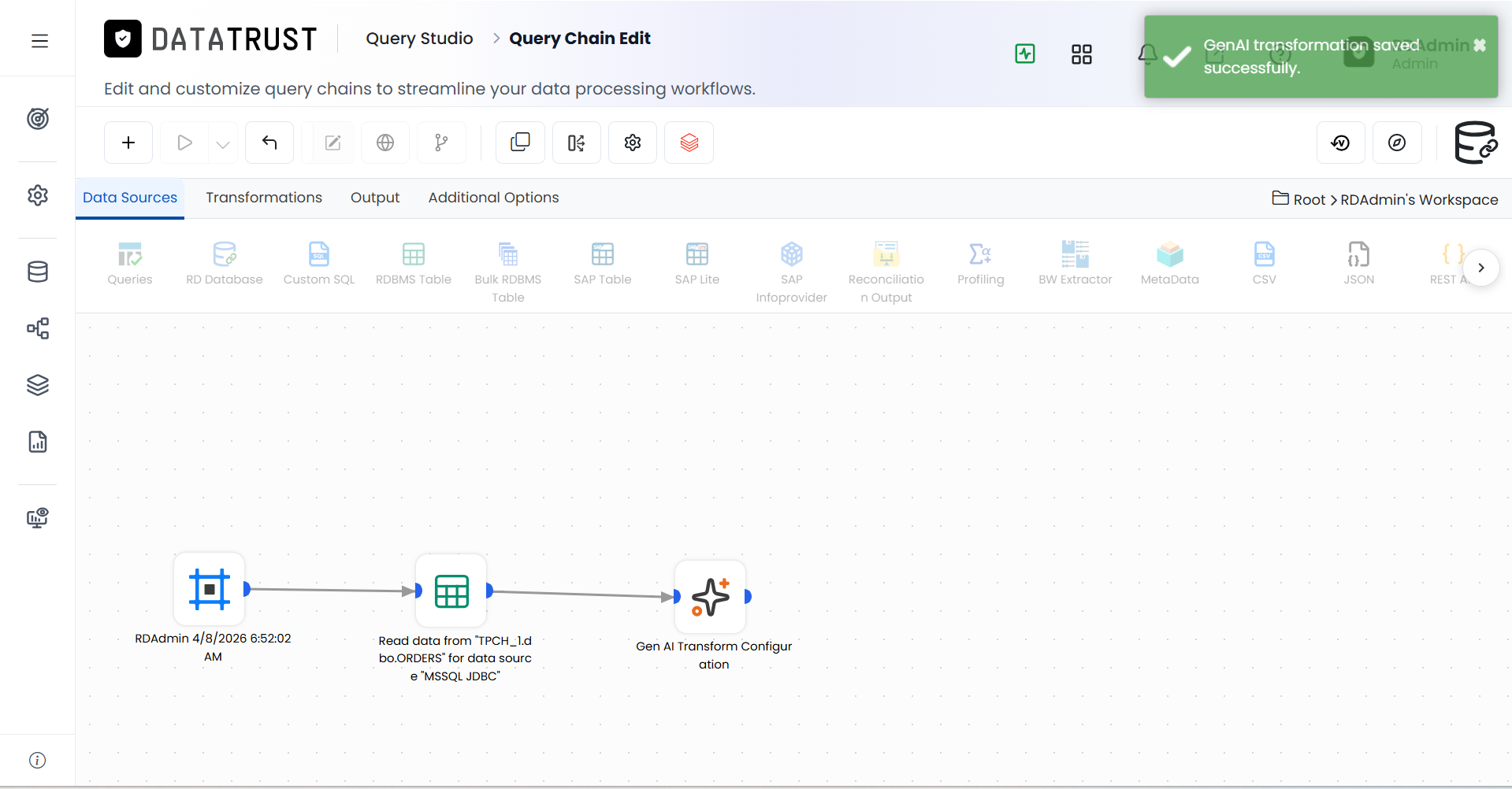
Task: Select the RDBMS Table data source
Action: (x=414, y=264)
